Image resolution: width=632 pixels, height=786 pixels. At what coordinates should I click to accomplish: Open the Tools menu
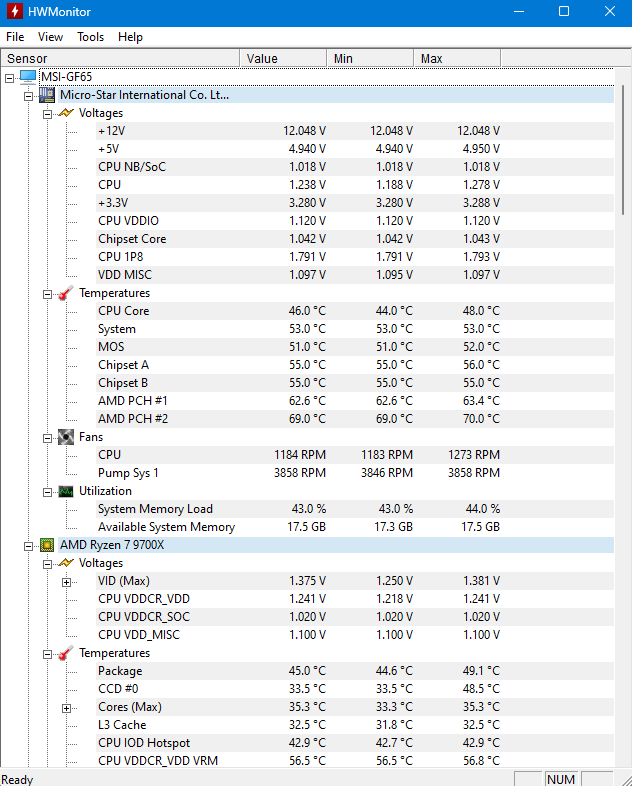coord(90,37)
